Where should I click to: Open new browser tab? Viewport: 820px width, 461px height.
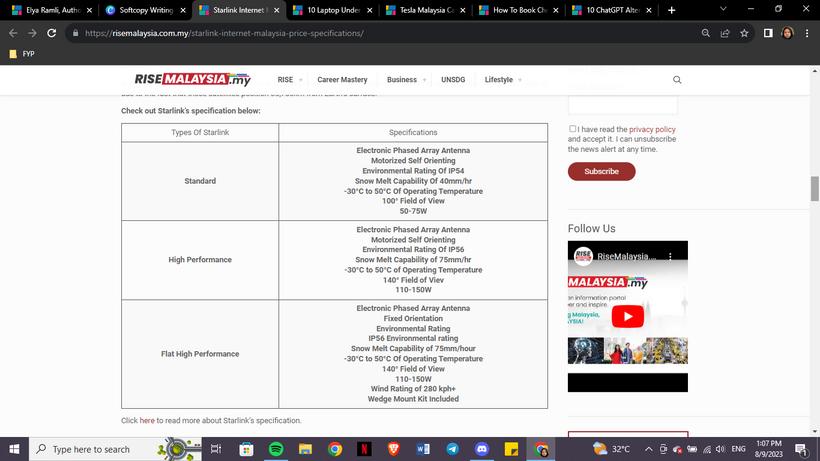[x=671, y=10]
